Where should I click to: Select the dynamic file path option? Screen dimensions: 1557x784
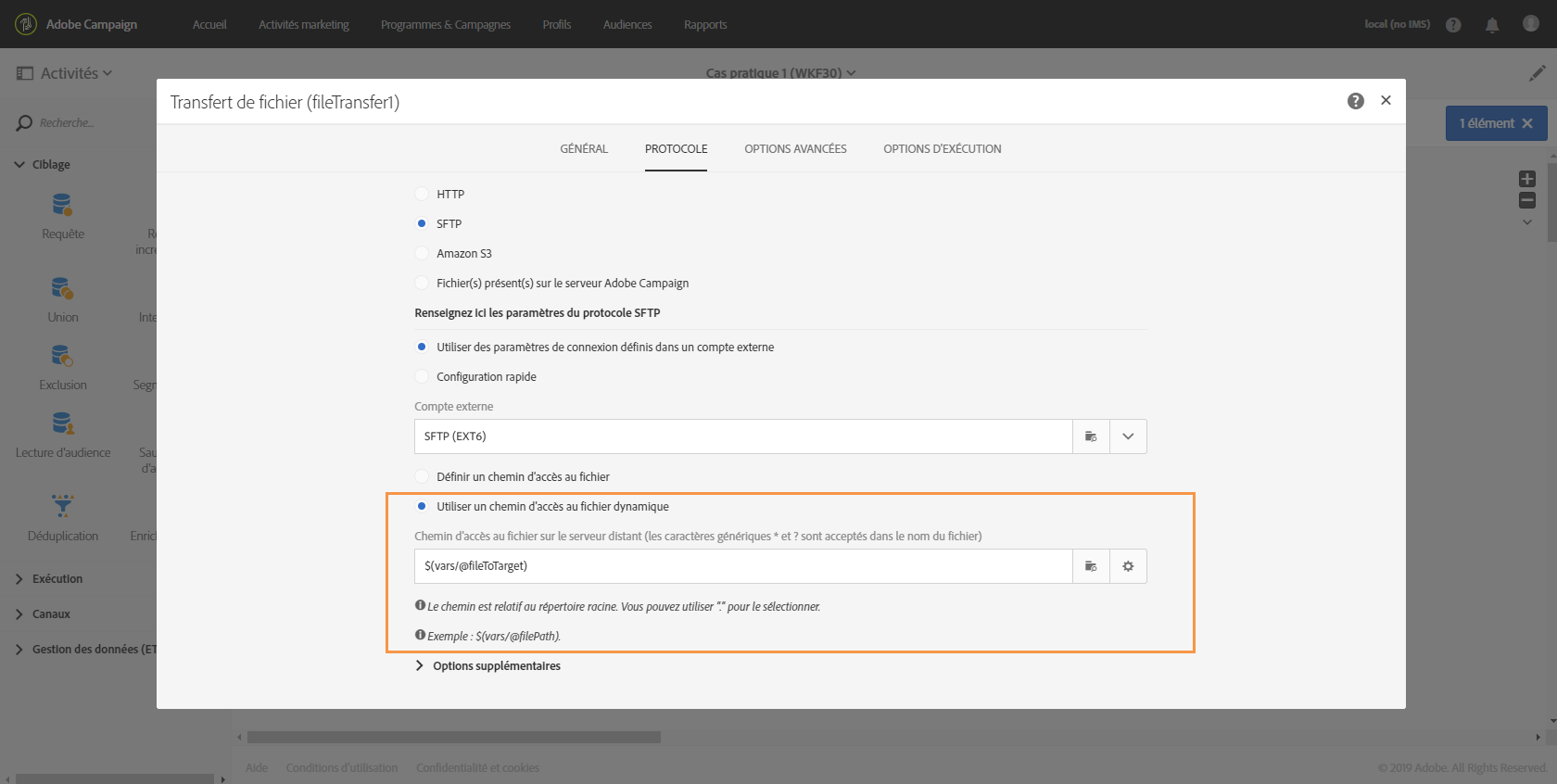point(422,506)
